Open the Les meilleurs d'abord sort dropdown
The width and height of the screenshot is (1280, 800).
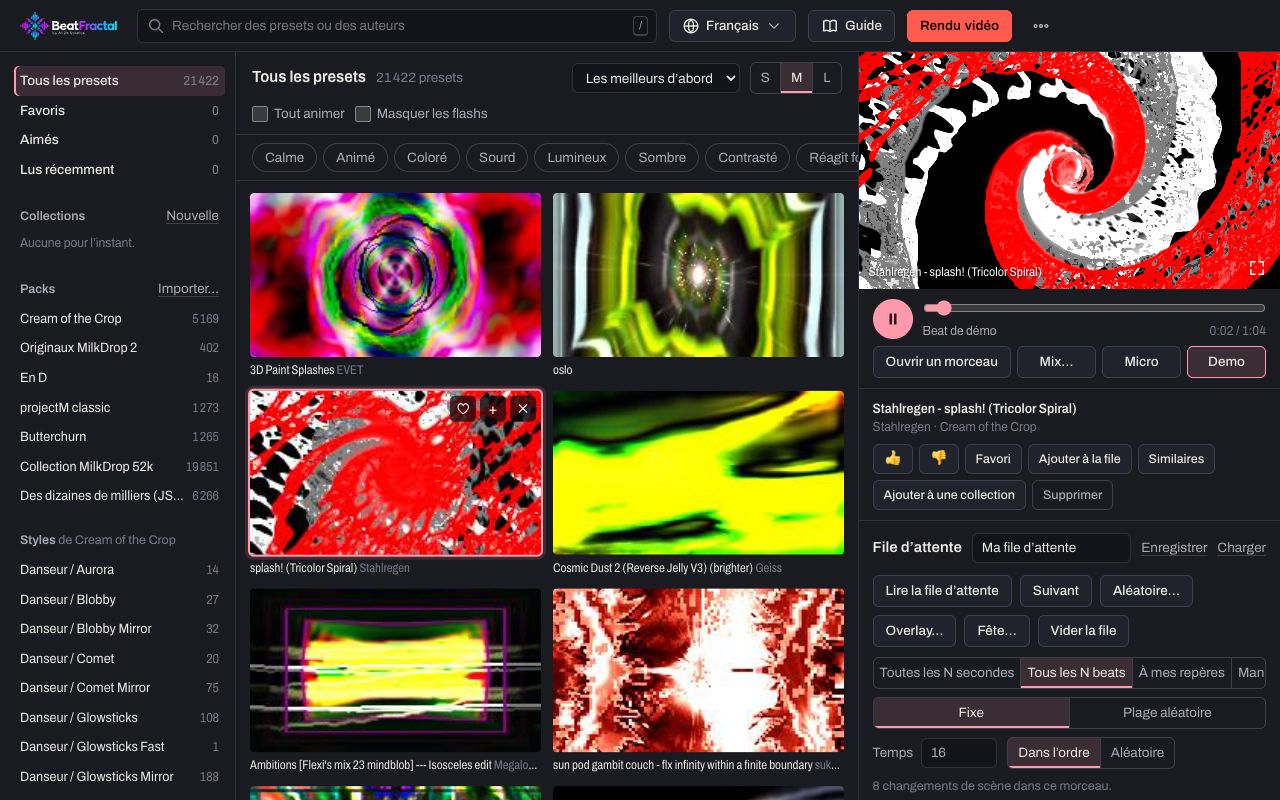[656, 78]
